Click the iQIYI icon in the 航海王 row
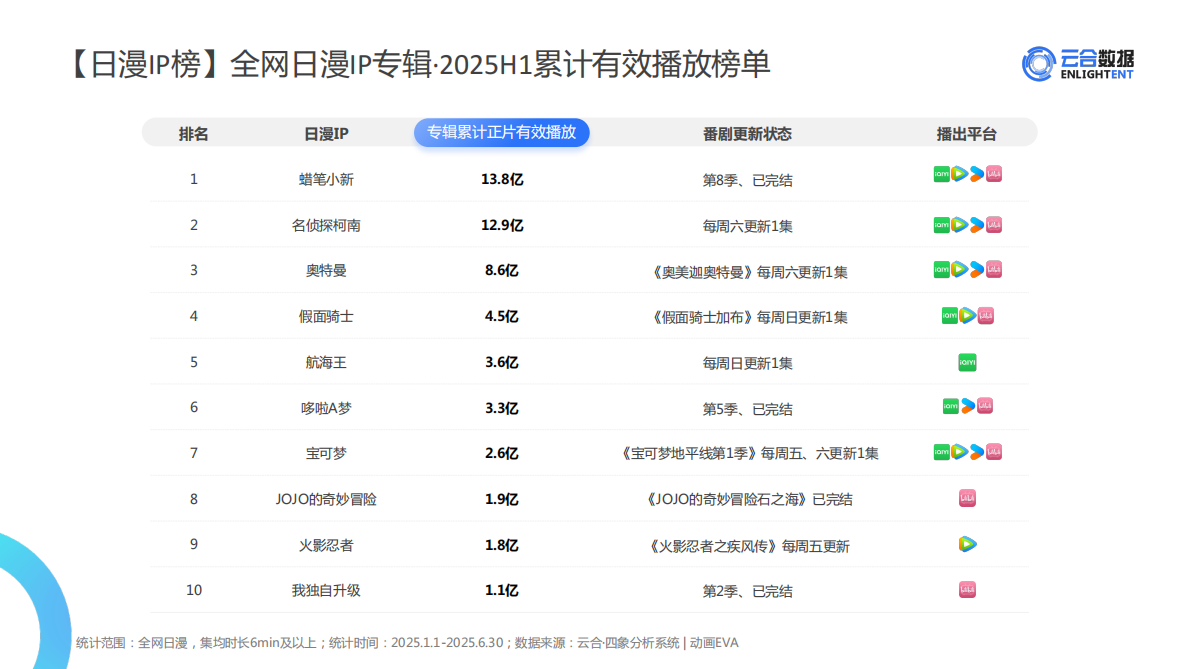 click(x=967, y=361)
